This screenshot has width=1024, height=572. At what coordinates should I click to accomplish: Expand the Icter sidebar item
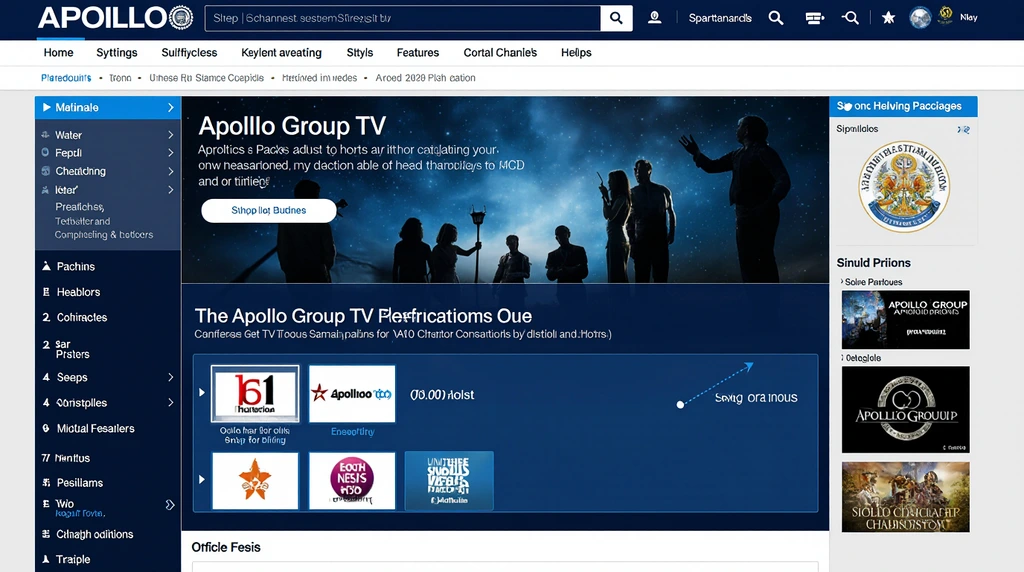[170, 189]
